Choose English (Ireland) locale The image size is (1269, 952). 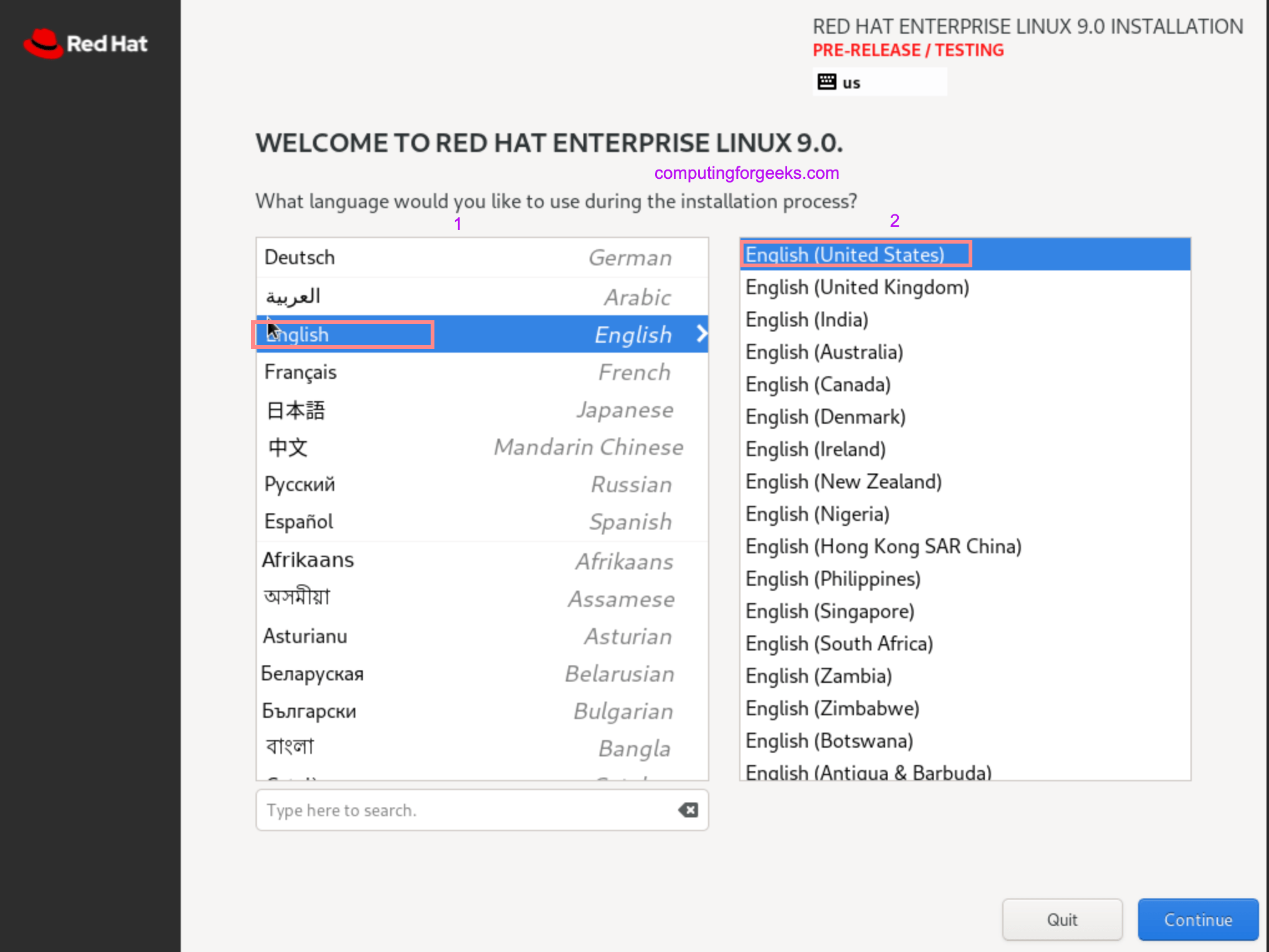pos(965,449)
